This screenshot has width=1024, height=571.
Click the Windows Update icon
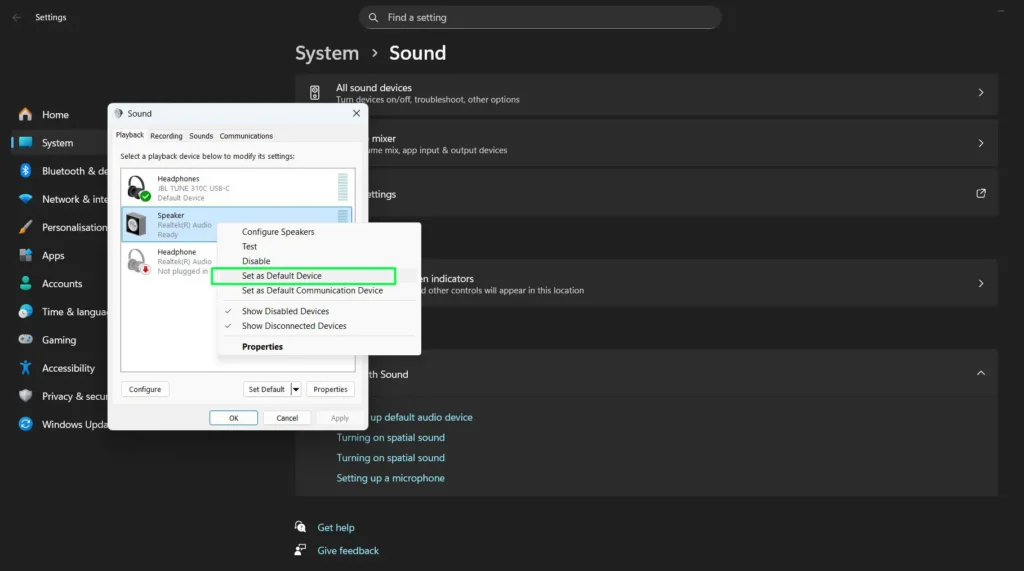tap(25, 424)
